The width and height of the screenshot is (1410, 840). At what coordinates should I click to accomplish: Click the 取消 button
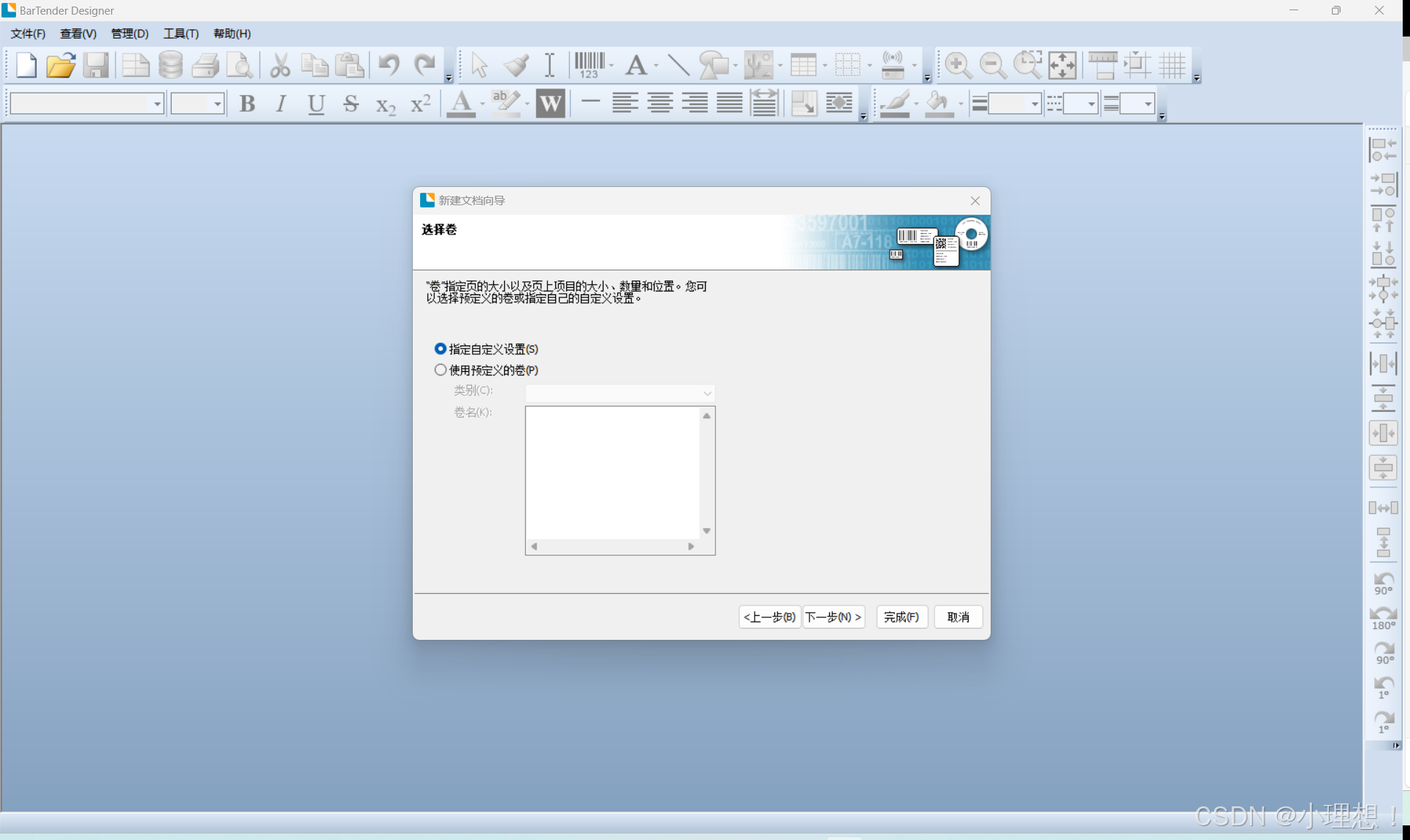(x=958, y=617)
